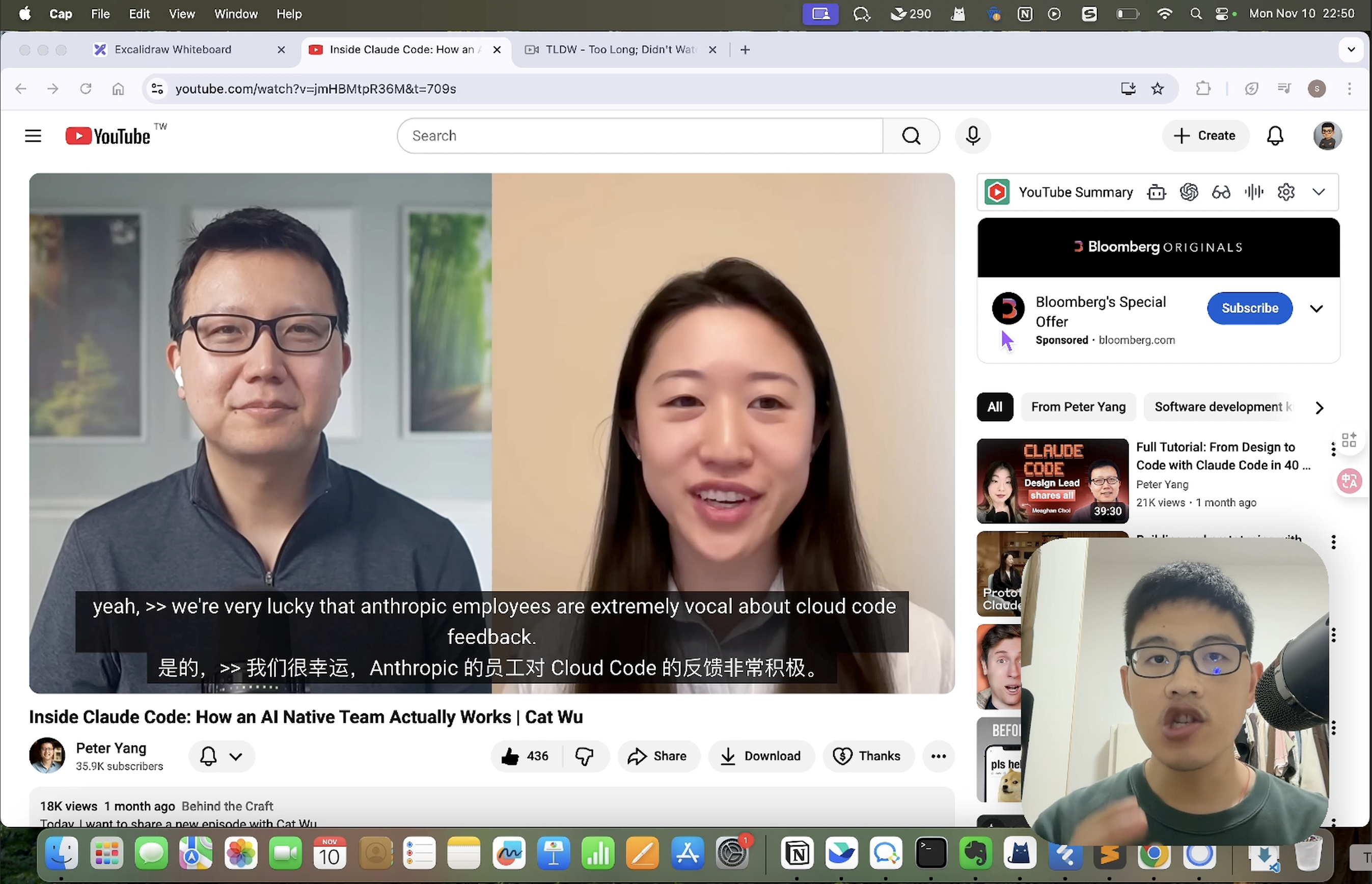Collapse the YouTube Summary panel chevron
The width and height of the screenshot is (1372, 884).
[x=1319, y=192]
